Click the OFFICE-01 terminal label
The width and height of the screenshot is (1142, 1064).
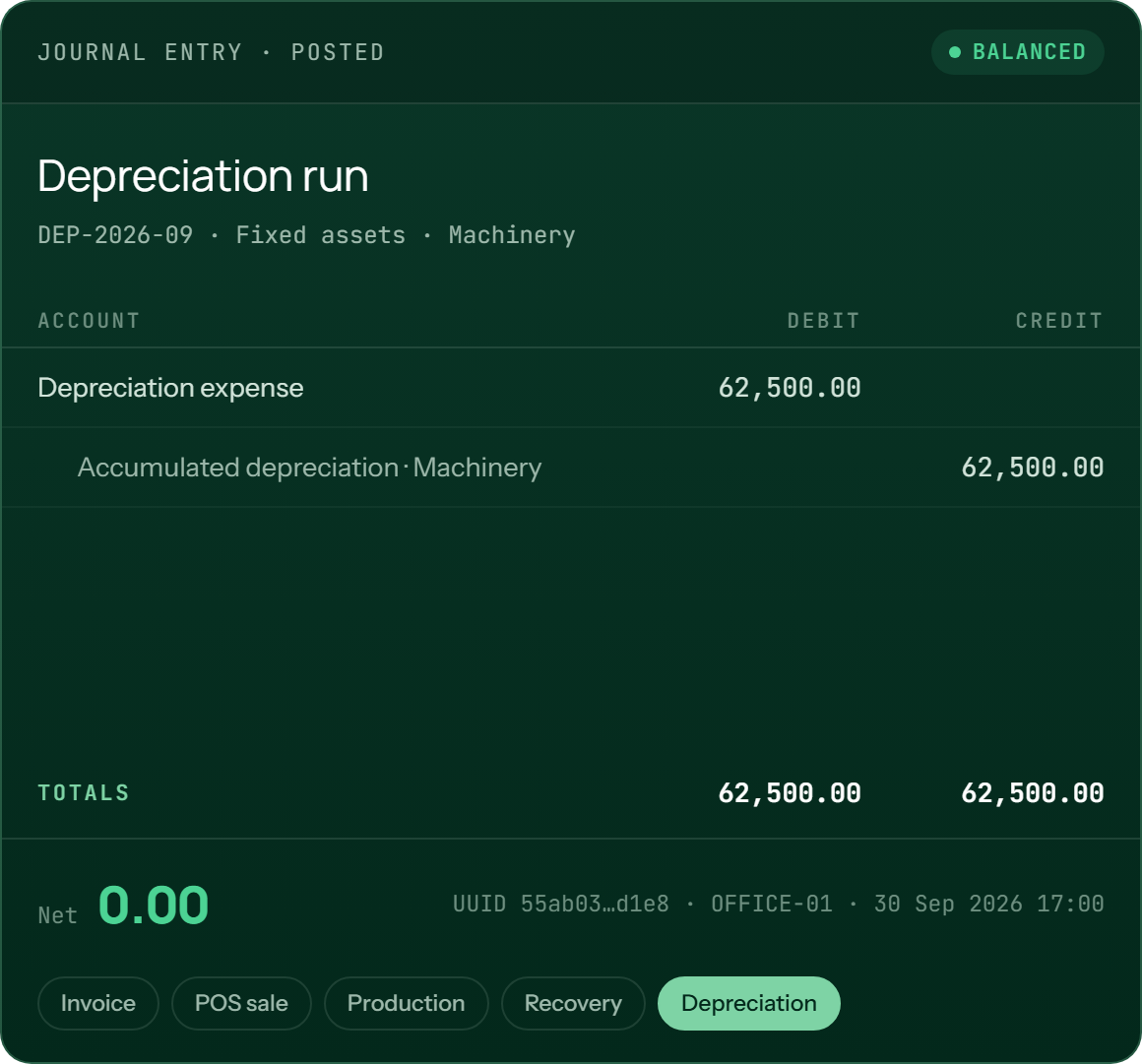771,905
